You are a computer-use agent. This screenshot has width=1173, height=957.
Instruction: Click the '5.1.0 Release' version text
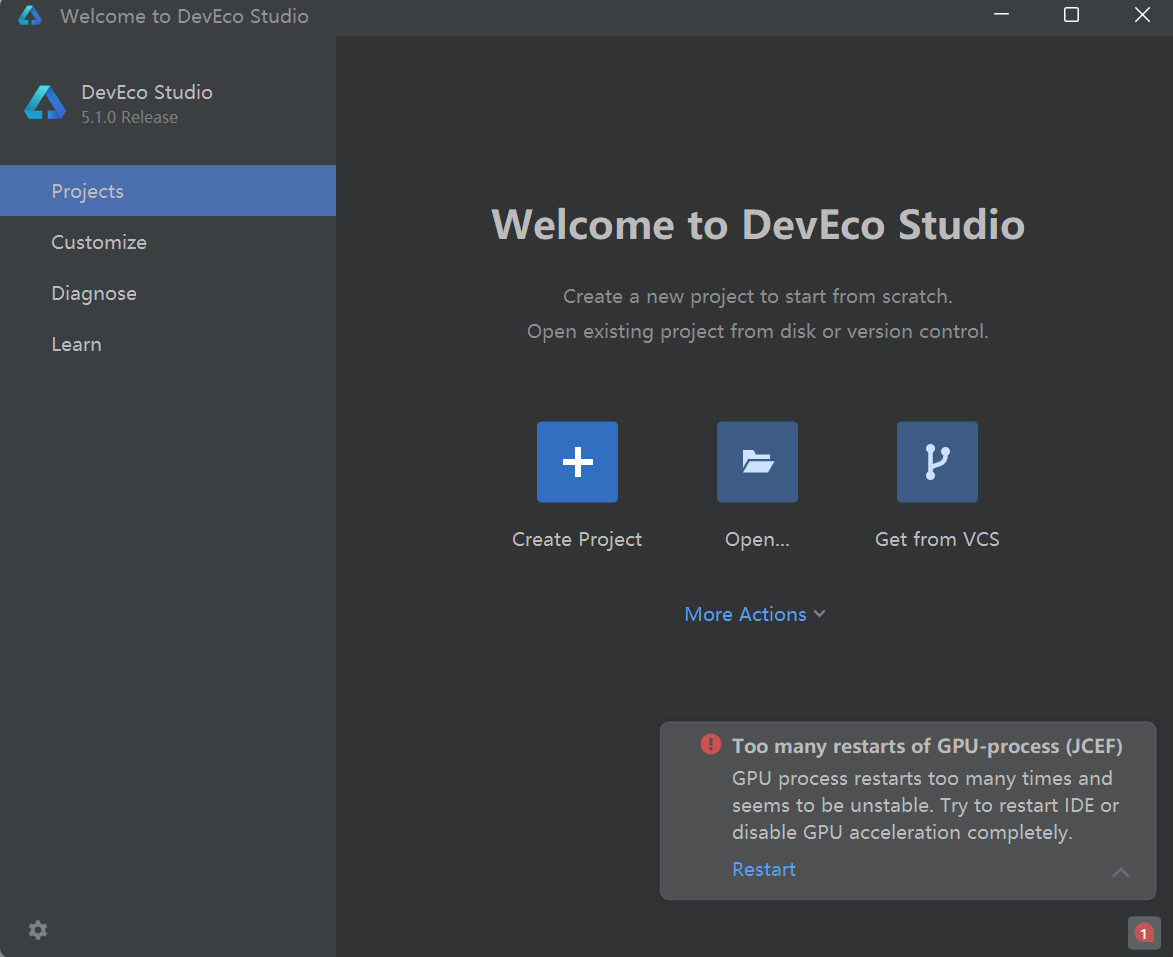[x=129, y=117]
